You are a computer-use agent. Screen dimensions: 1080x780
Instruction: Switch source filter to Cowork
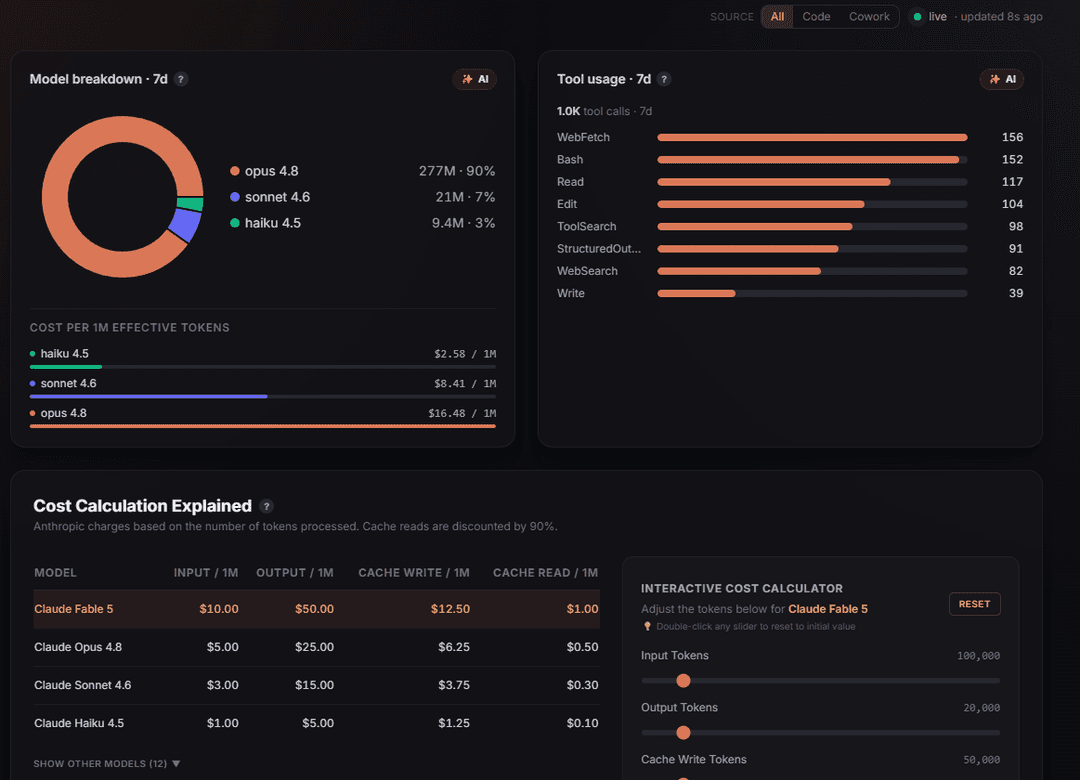[869, 17]
